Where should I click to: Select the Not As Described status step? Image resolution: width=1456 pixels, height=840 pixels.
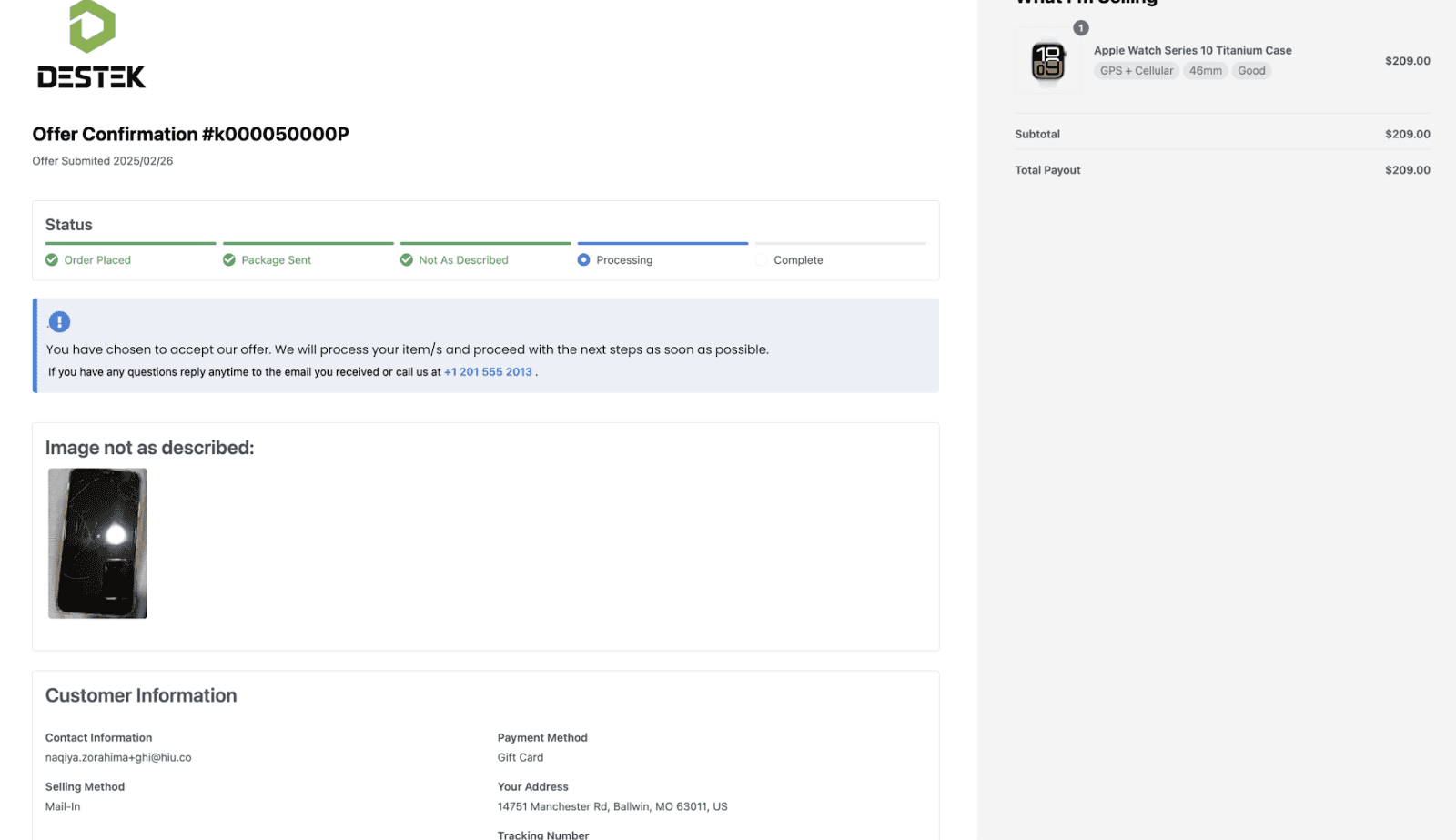click(486, 256)
